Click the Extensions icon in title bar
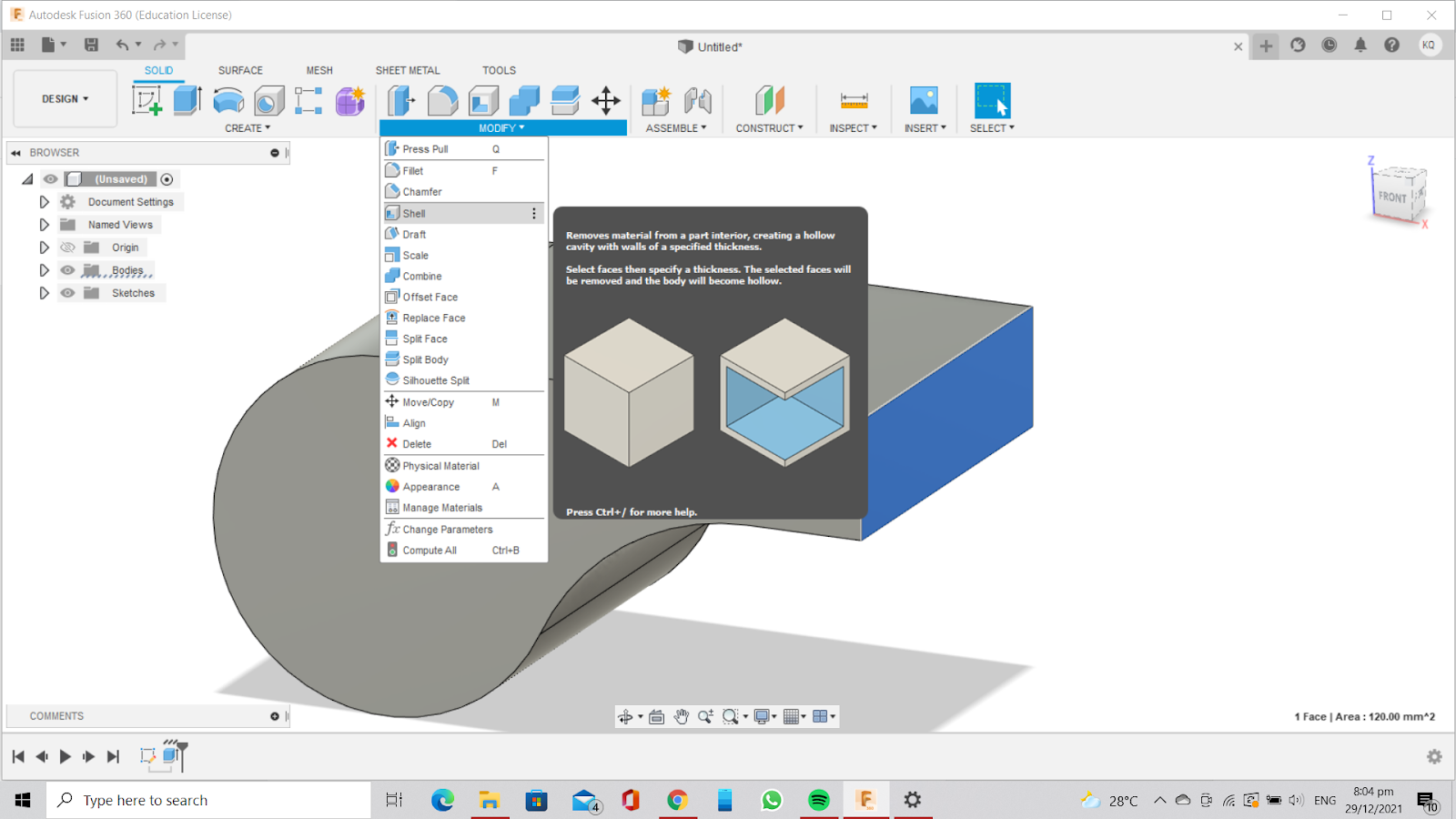The width and height of the screenshot is (1456, 819). (1298, 45)
